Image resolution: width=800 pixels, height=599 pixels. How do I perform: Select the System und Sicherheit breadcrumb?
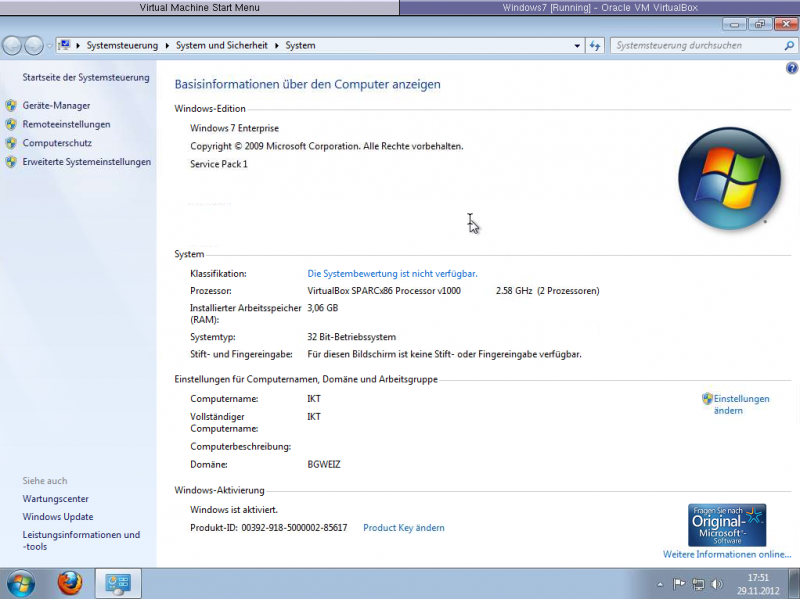222,45
